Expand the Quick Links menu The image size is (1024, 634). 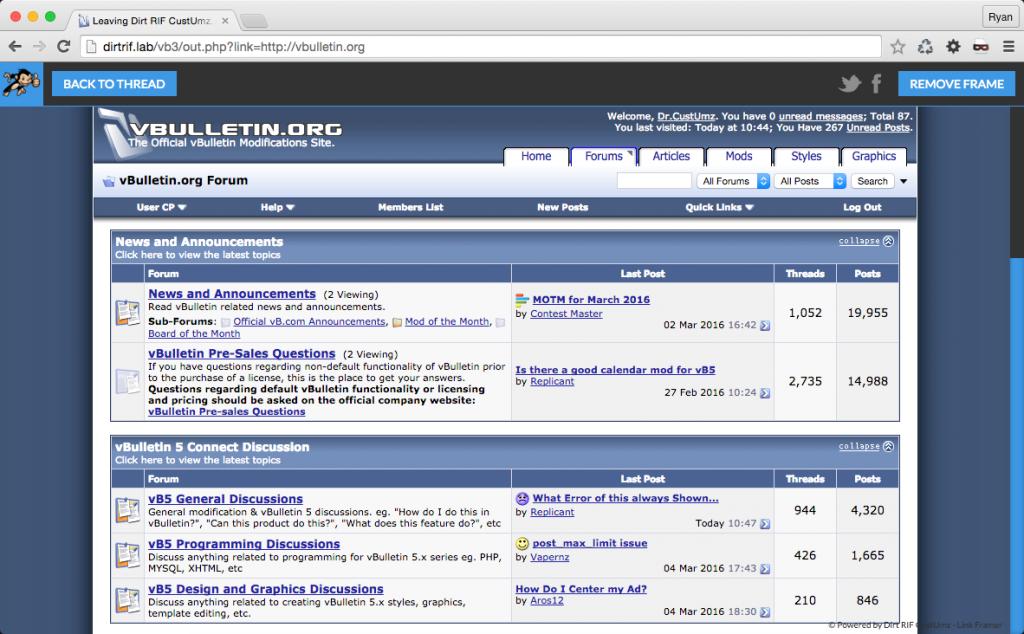pyautogui.click(x=720, y=207)
